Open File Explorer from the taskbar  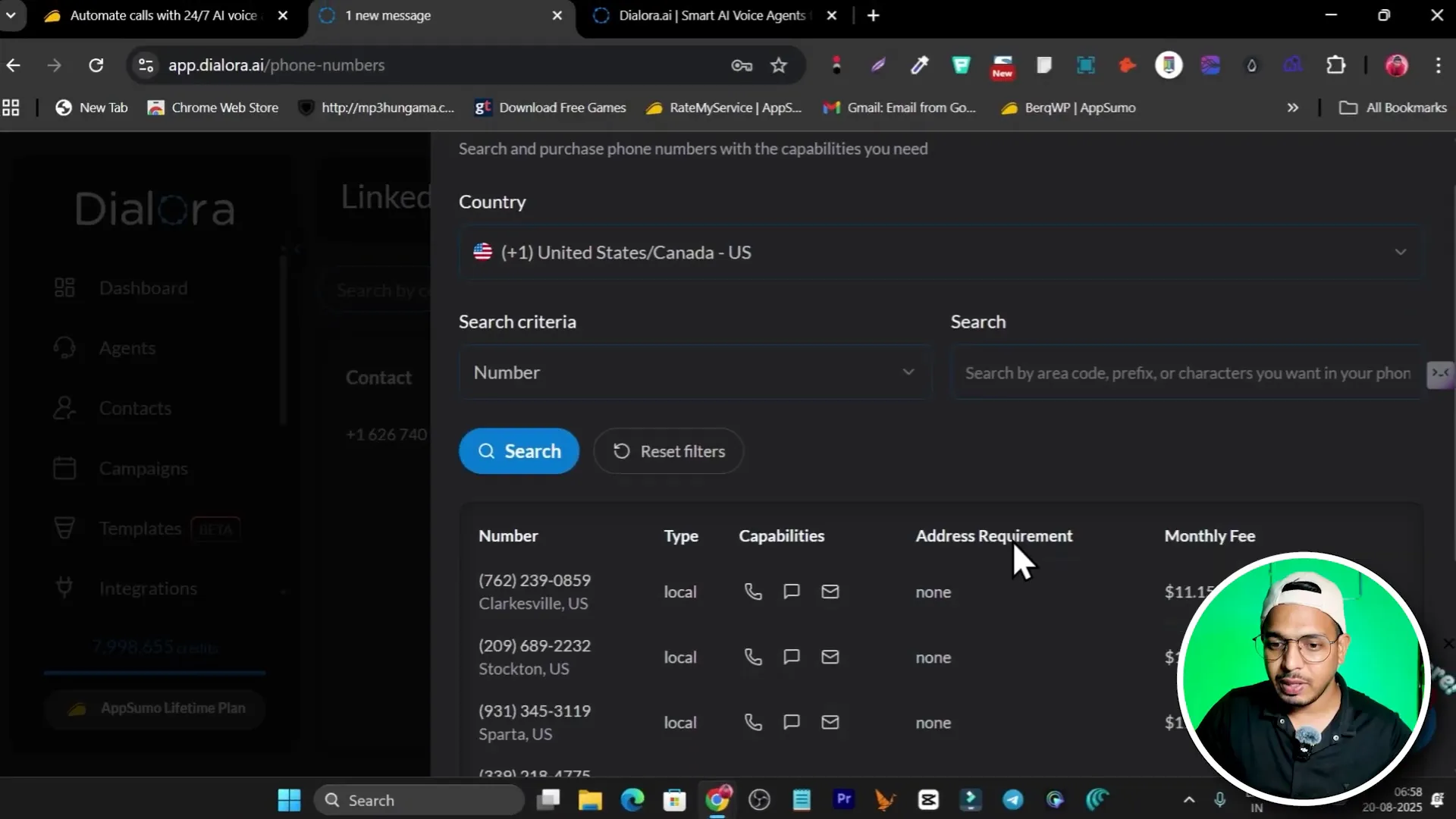589,800
